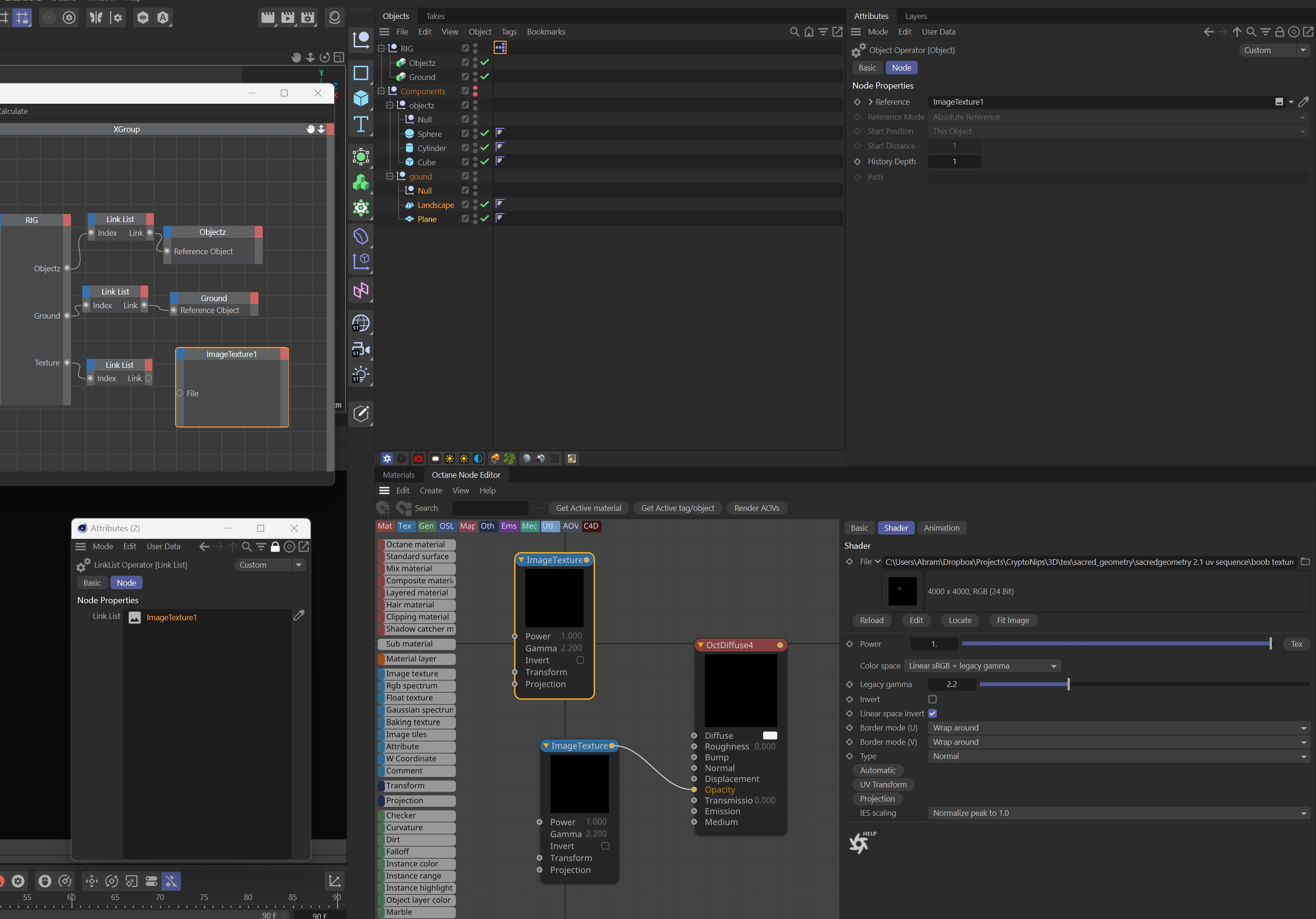The width and height of the screenshot is (1316, 919).
Task: Click the search icon in the Objects manager
Action: pos(794,32)
